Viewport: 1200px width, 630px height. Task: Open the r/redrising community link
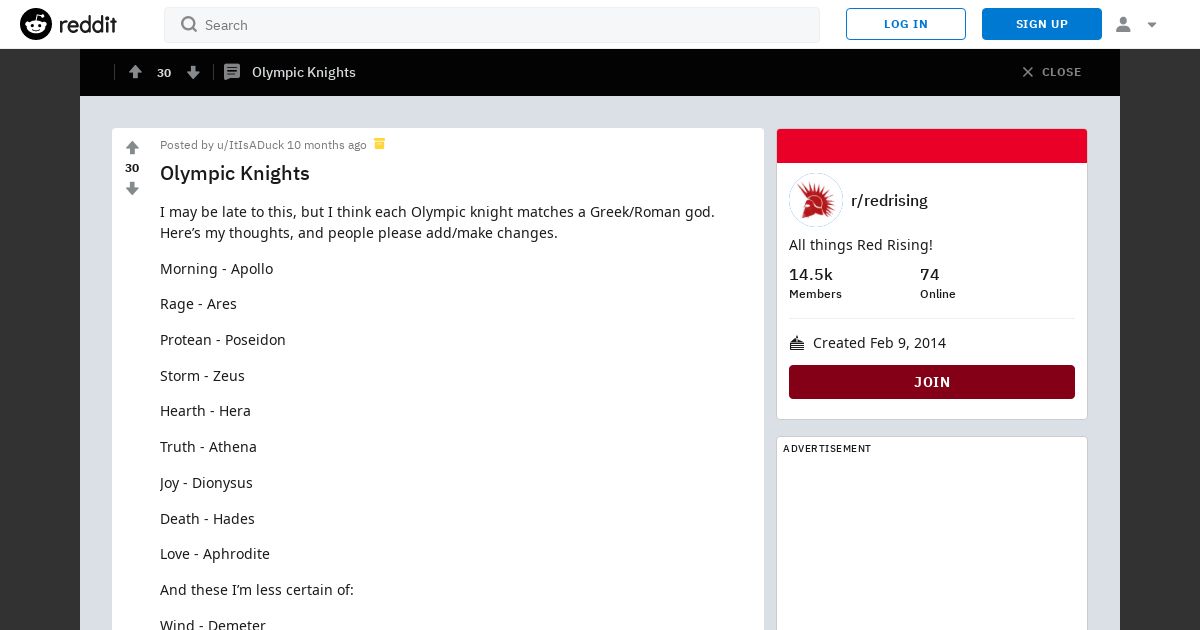[889, 200]
